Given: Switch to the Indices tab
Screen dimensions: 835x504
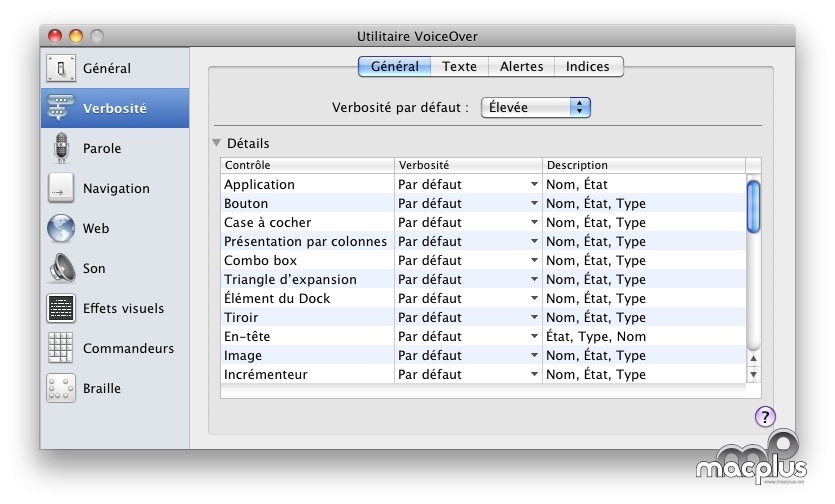Looking at the screenshot, I should (588, 67).
